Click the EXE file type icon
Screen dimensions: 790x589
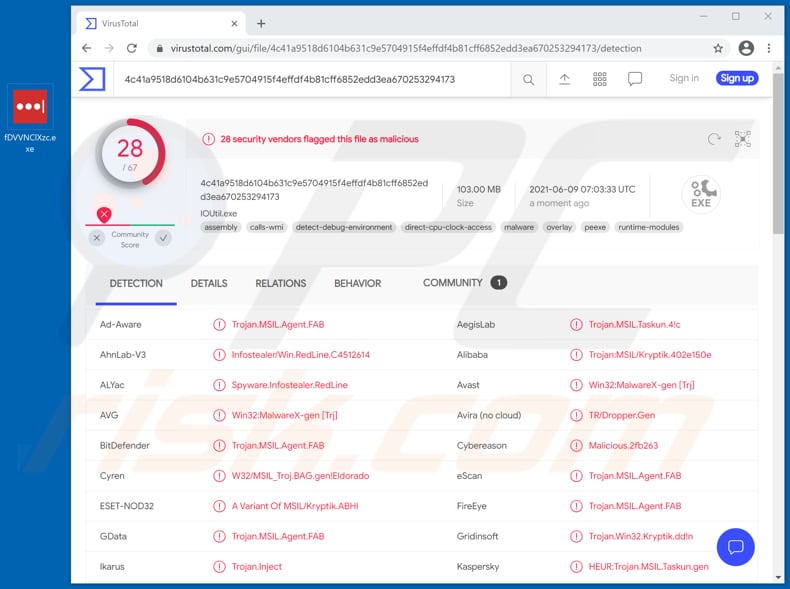[701, 194]
